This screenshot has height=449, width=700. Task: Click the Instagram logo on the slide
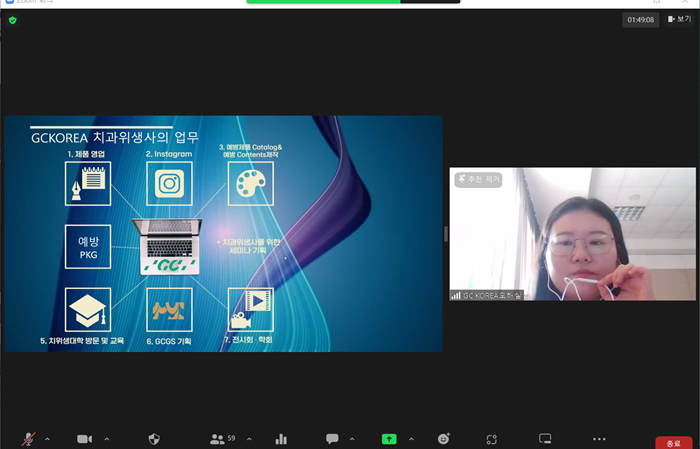pos(169,183)
